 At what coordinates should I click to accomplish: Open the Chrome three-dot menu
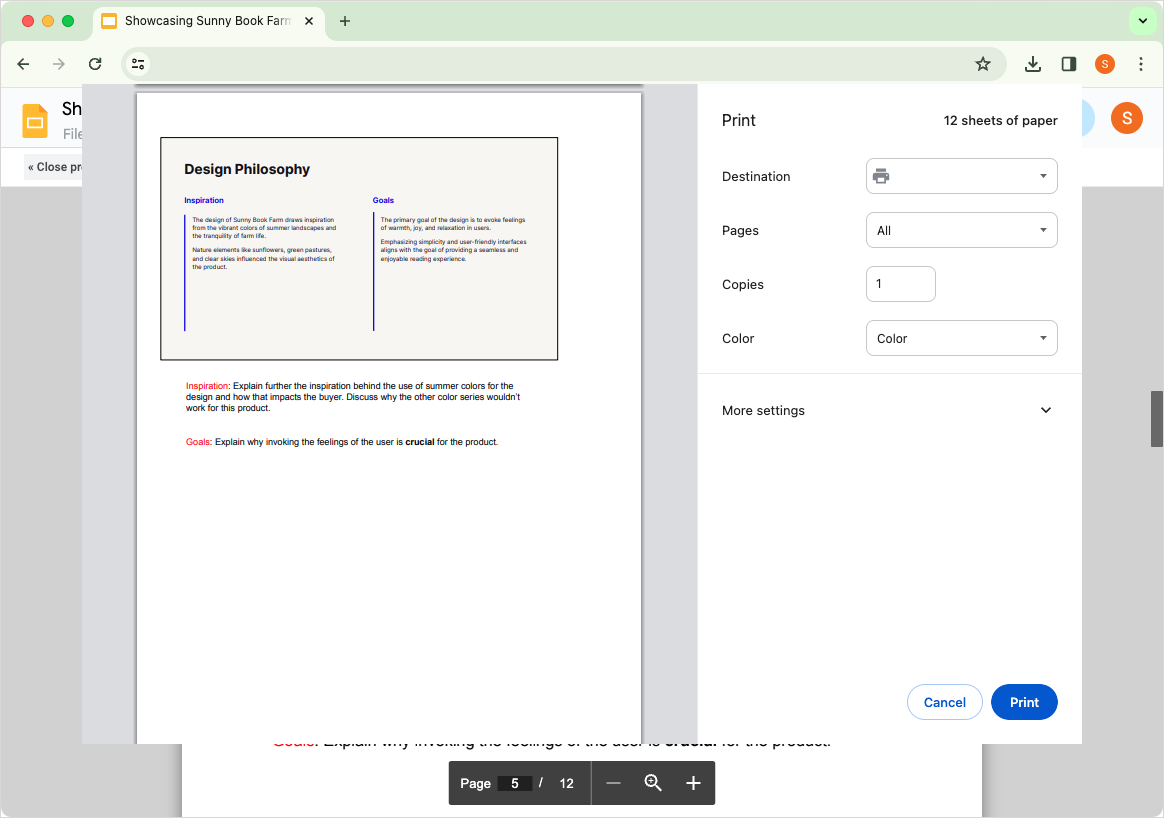(x=1141, y=63)
